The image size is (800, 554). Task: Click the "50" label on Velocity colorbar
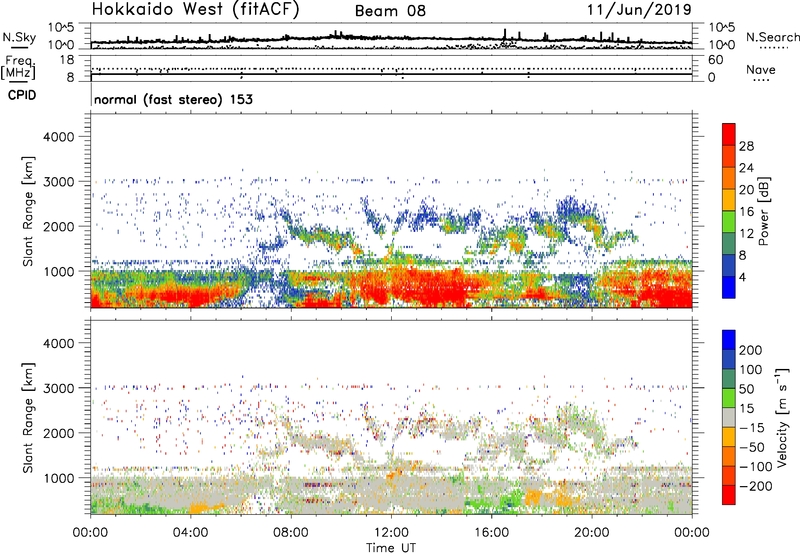pyautogui.click(x=746, y=389)
